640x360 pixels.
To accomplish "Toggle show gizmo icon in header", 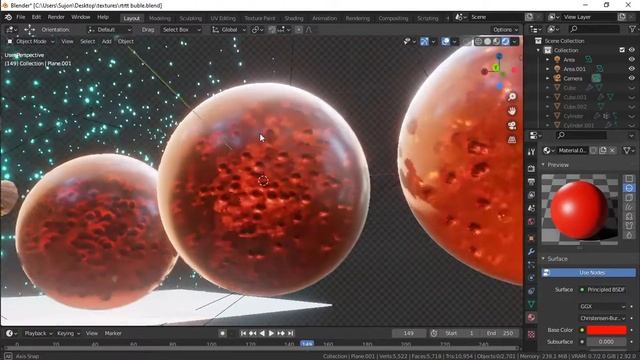I will 424,41.
